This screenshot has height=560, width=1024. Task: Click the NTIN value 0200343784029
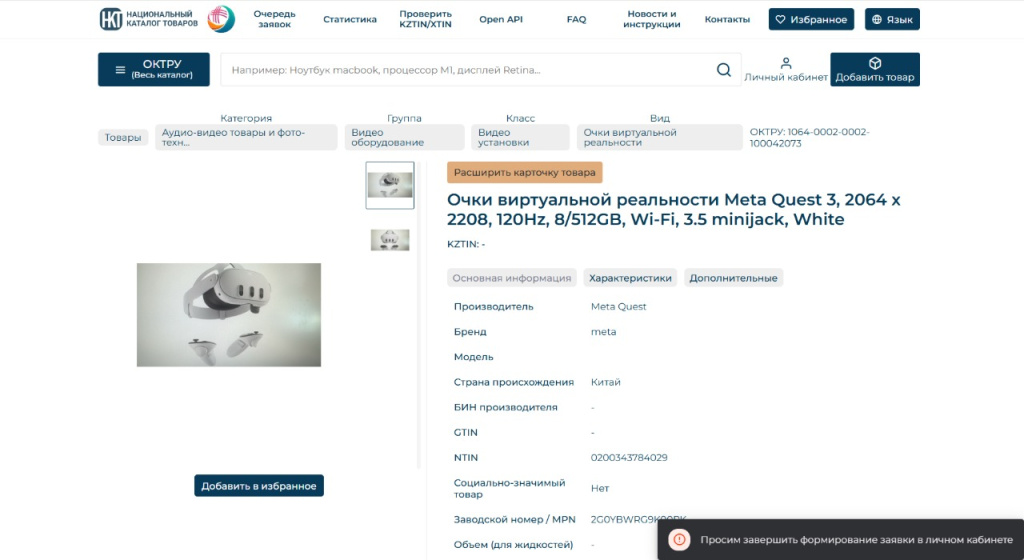point(629,458)
